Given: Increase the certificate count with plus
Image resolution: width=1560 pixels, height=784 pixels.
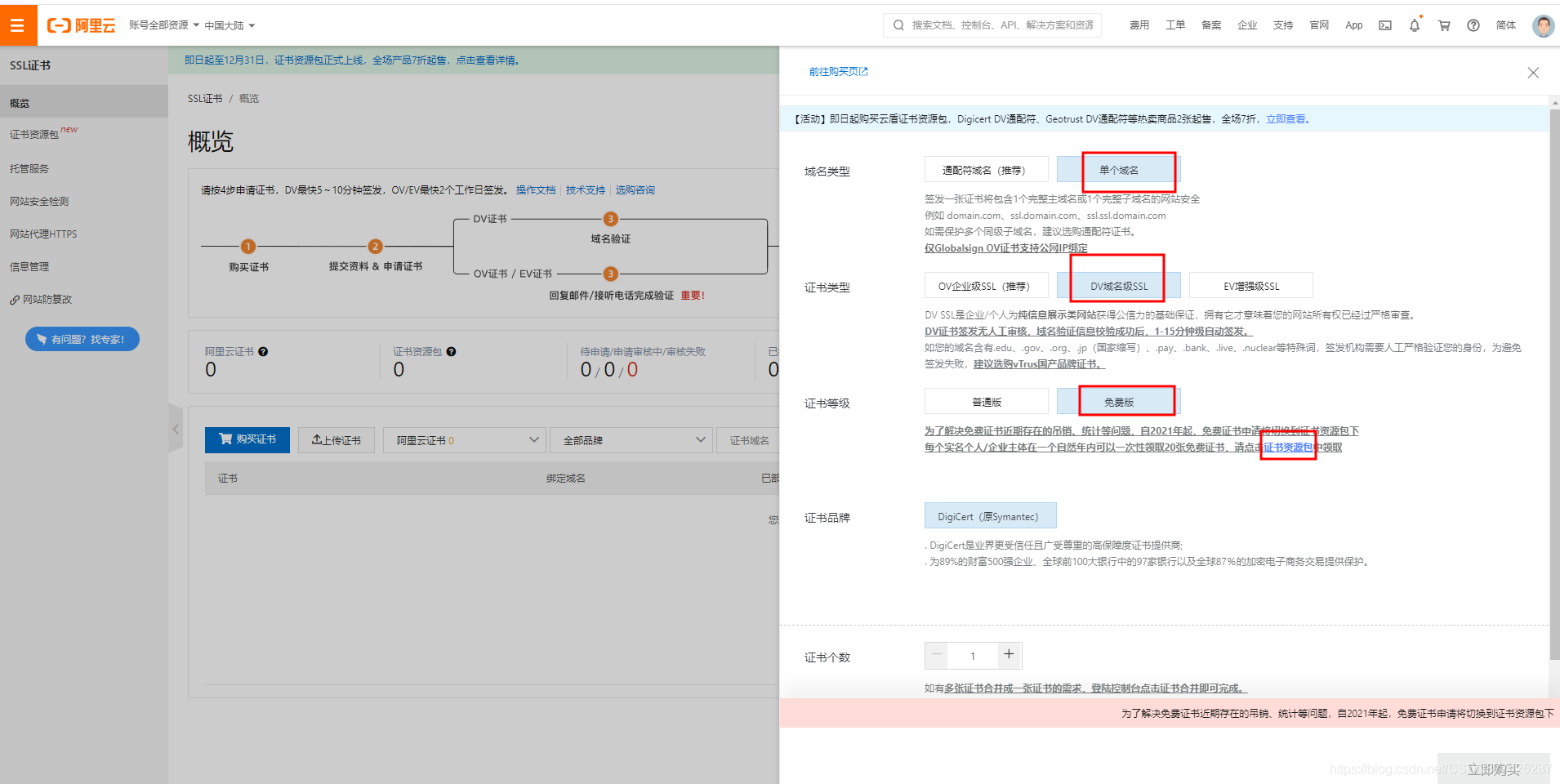Looking at the screenshot, I should 1010,655.
